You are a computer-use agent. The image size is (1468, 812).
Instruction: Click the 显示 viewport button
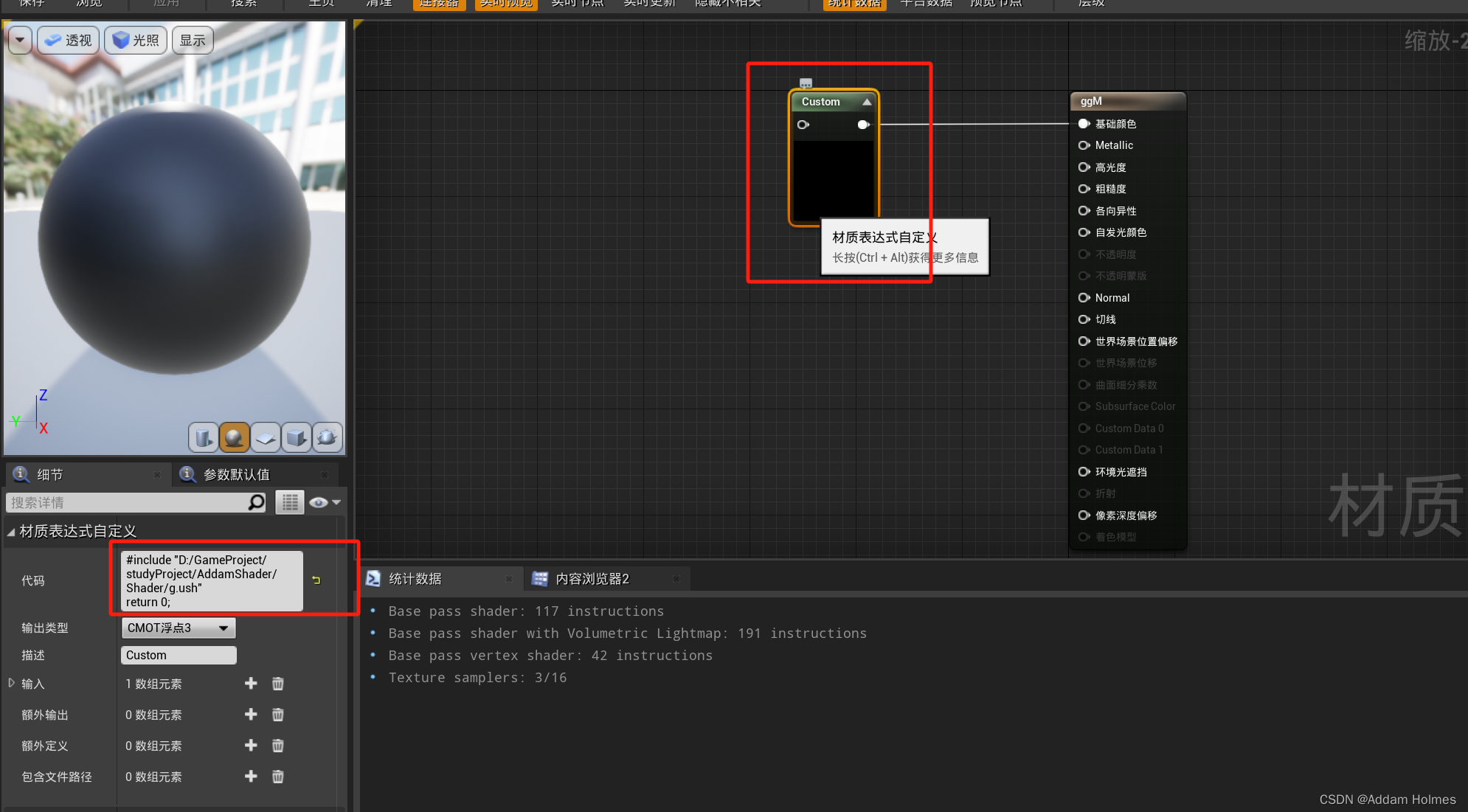[x=193, y=40]
